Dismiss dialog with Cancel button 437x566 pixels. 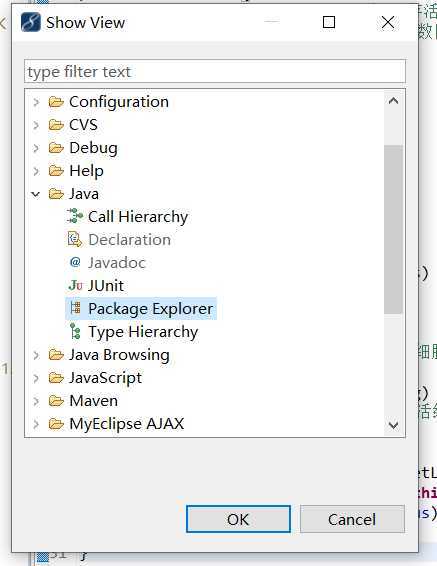[352, 519]
